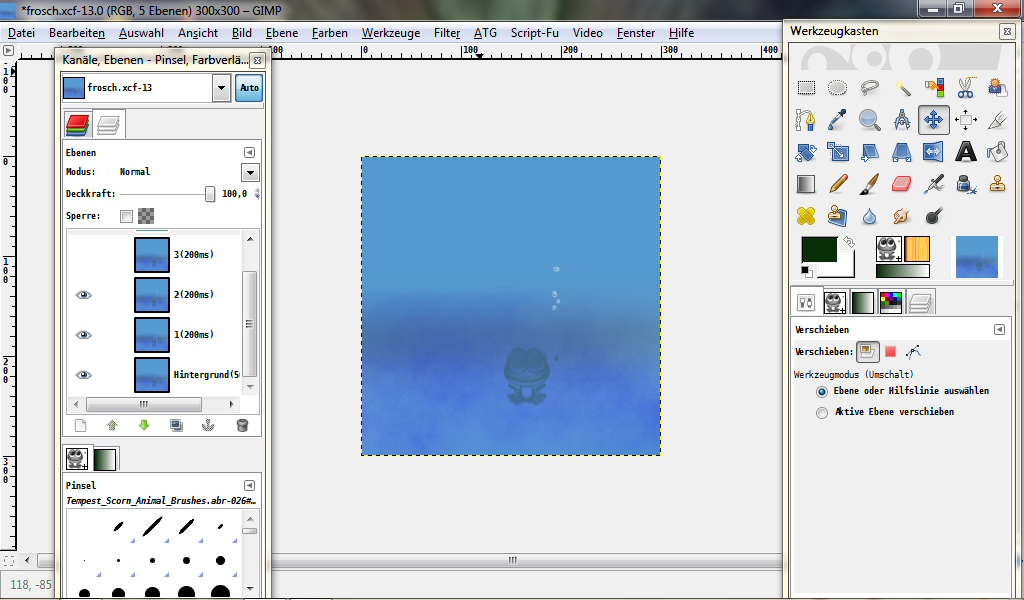This screenshot has width=1024, height=600.
Task: Activate the Paintbrush tool
Action: [x=870, y=184]
